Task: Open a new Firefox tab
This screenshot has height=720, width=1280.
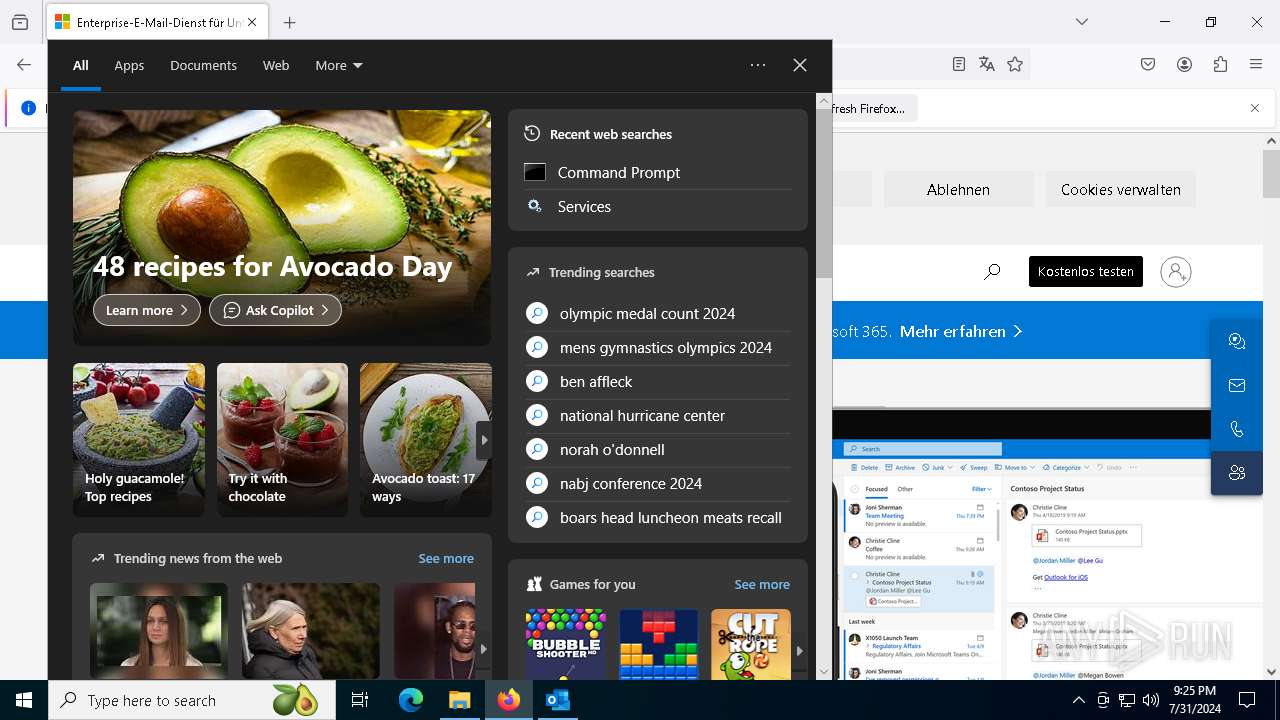Action: (289, 22)
